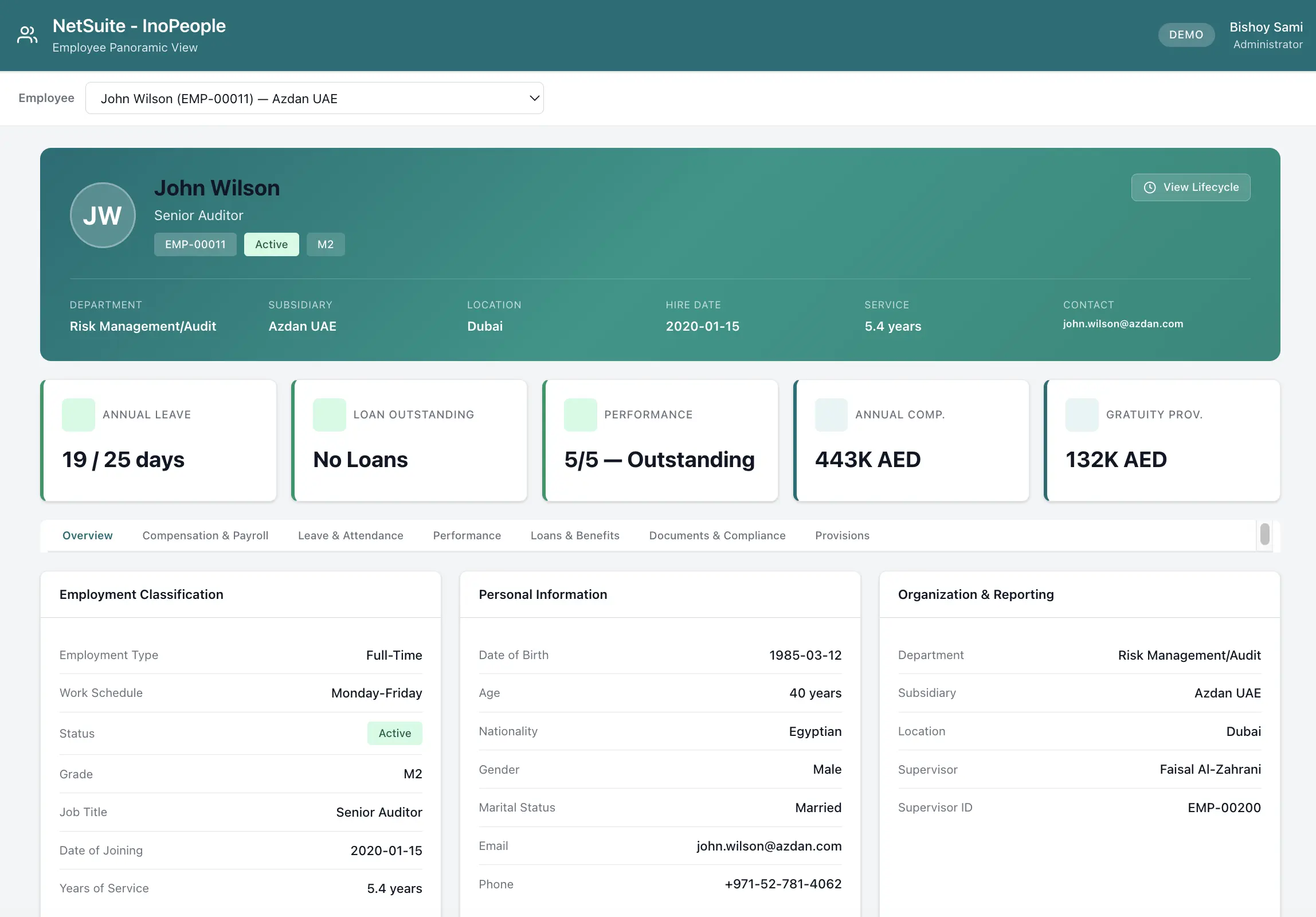1316x917 pixels.
Task: Click the 1985-03-12 date of birth
Action: pyautogui.click(x=805, y=655)
